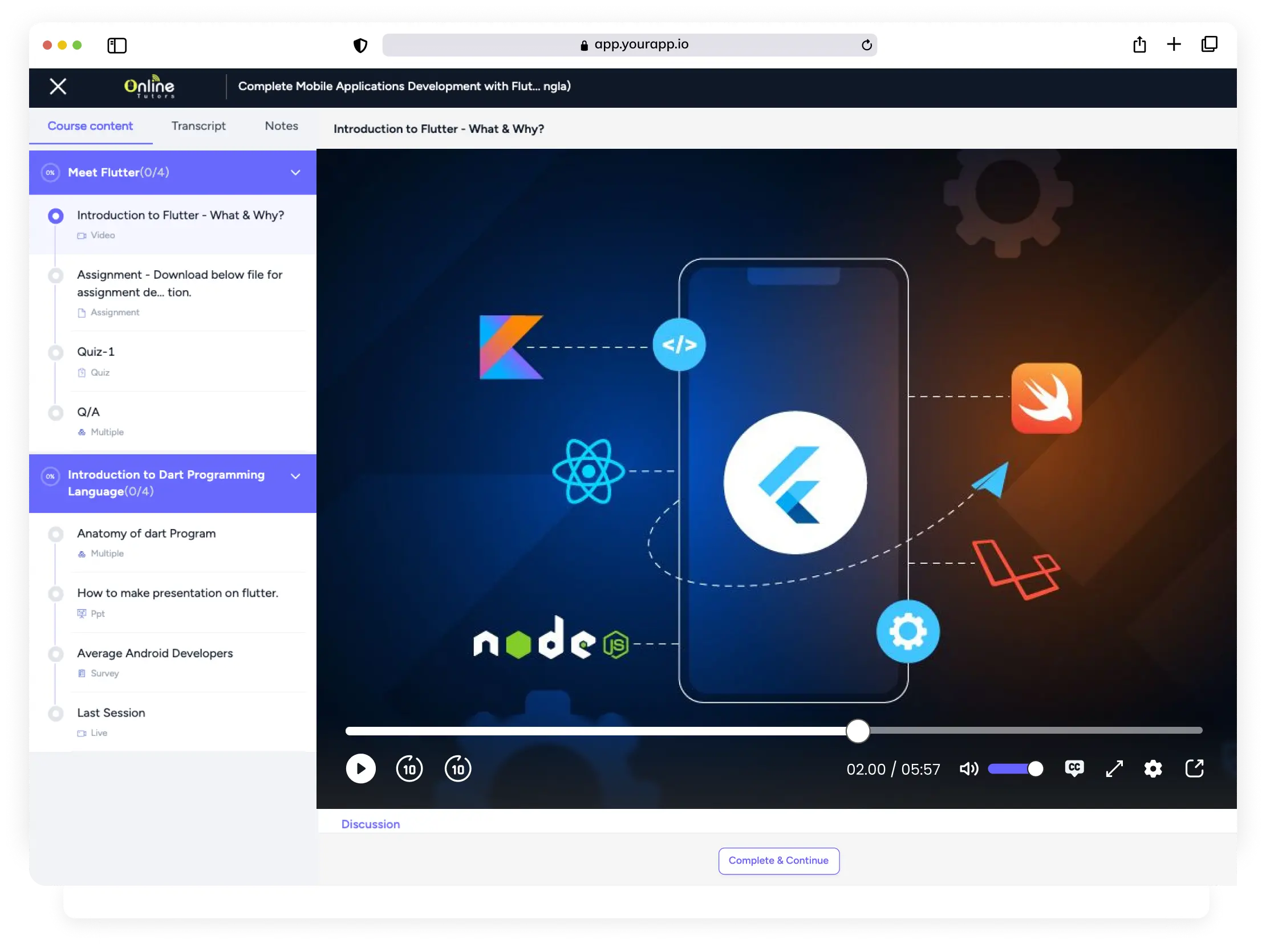The height and width of the screenshot is (952, 1266).
Task: Click the Live type icon
Action: (x=82, y=733)
